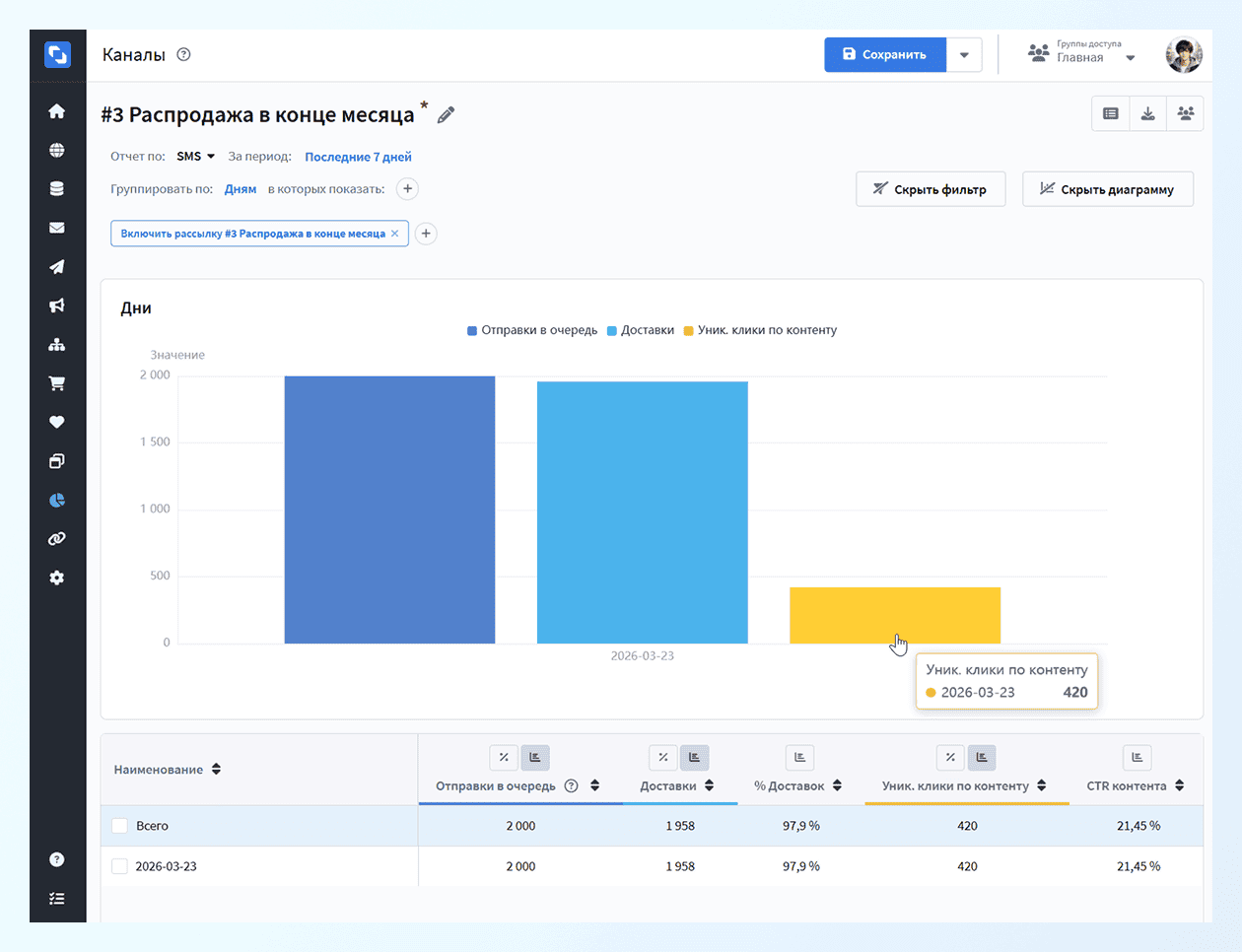
Task: Sort table by Наименование column header
Action: (x=216, y=770)
